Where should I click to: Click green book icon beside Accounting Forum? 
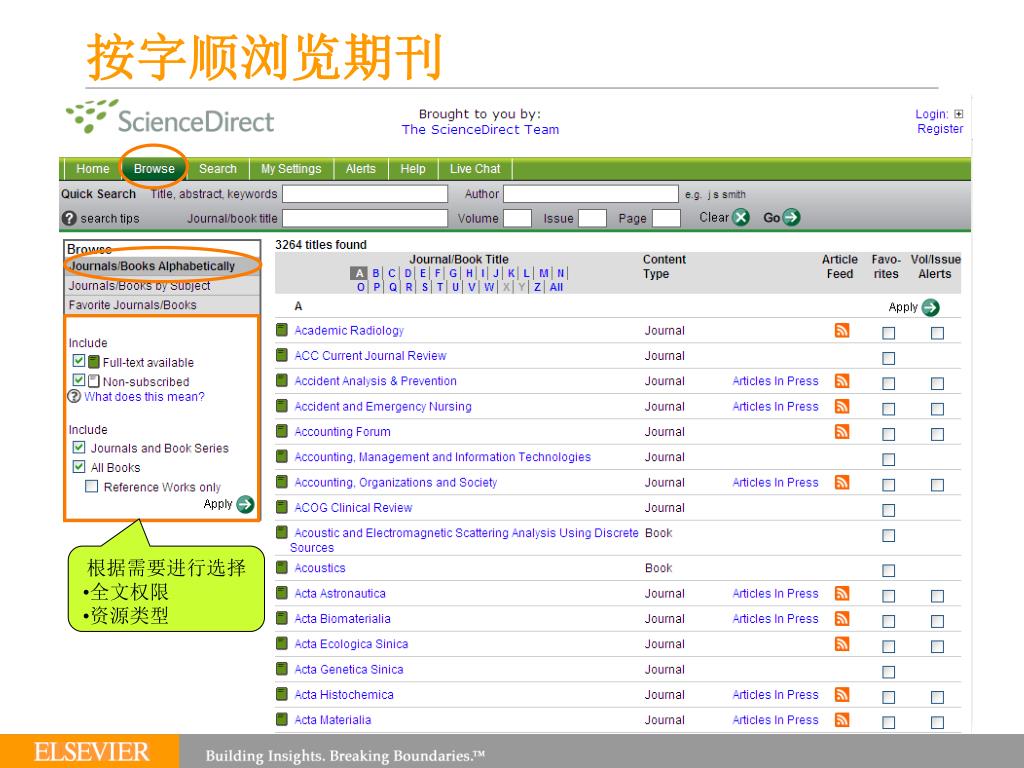pyautogui.click(x=282, y=430)
